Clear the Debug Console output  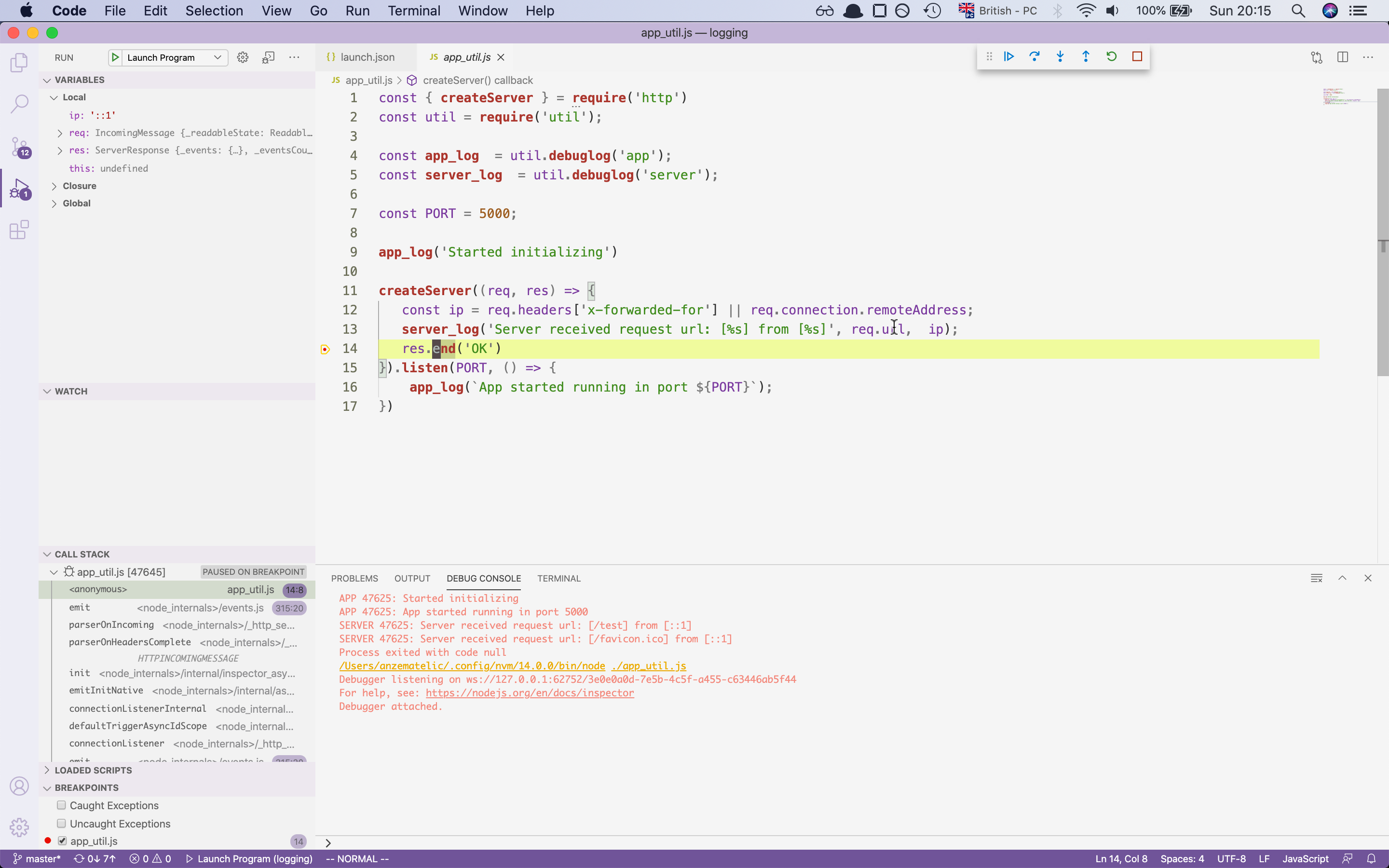click(1316, 578)
